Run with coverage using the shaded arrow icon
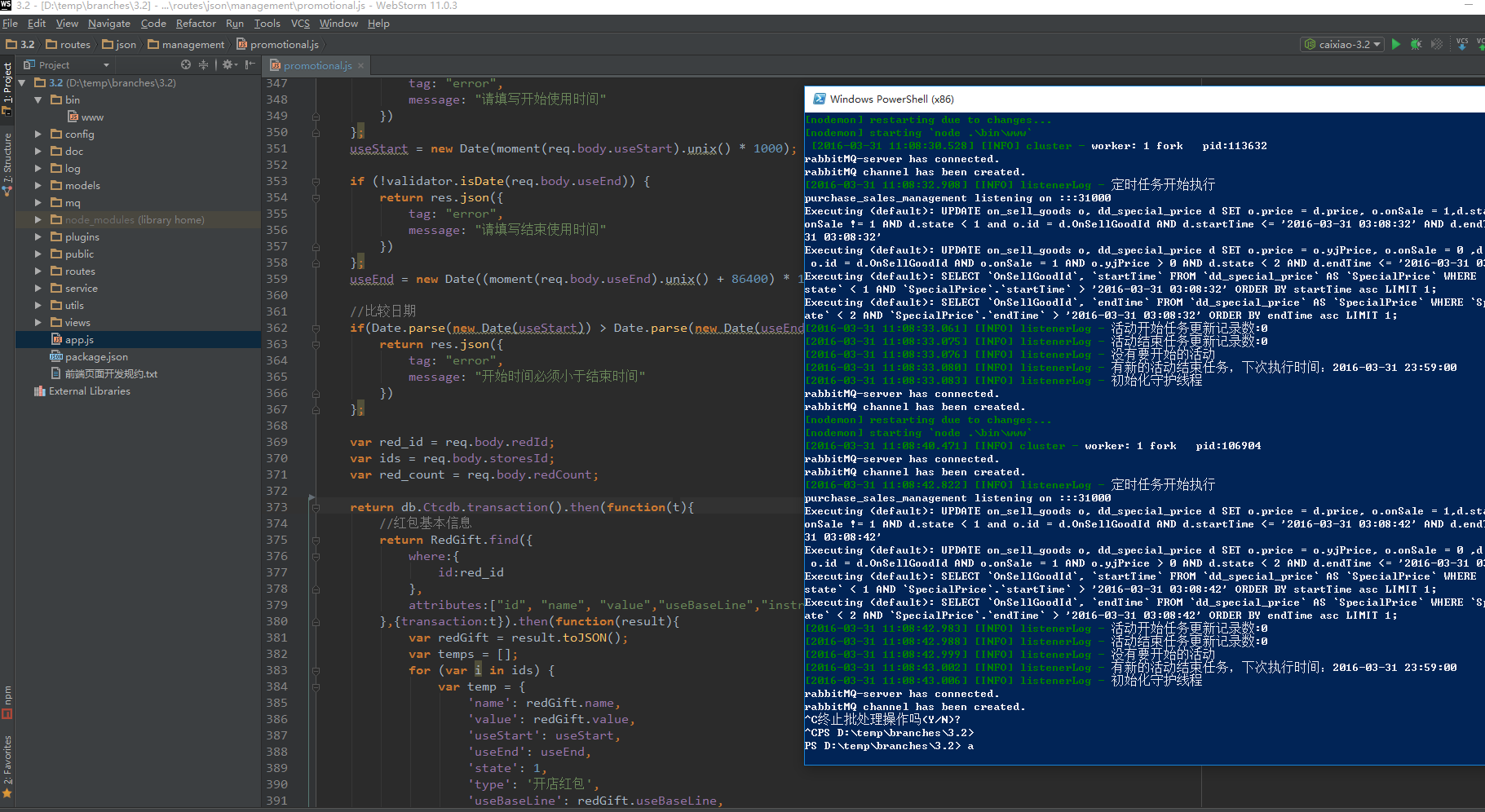Viewport: 1485px width, 812px height. point(1437,44)
